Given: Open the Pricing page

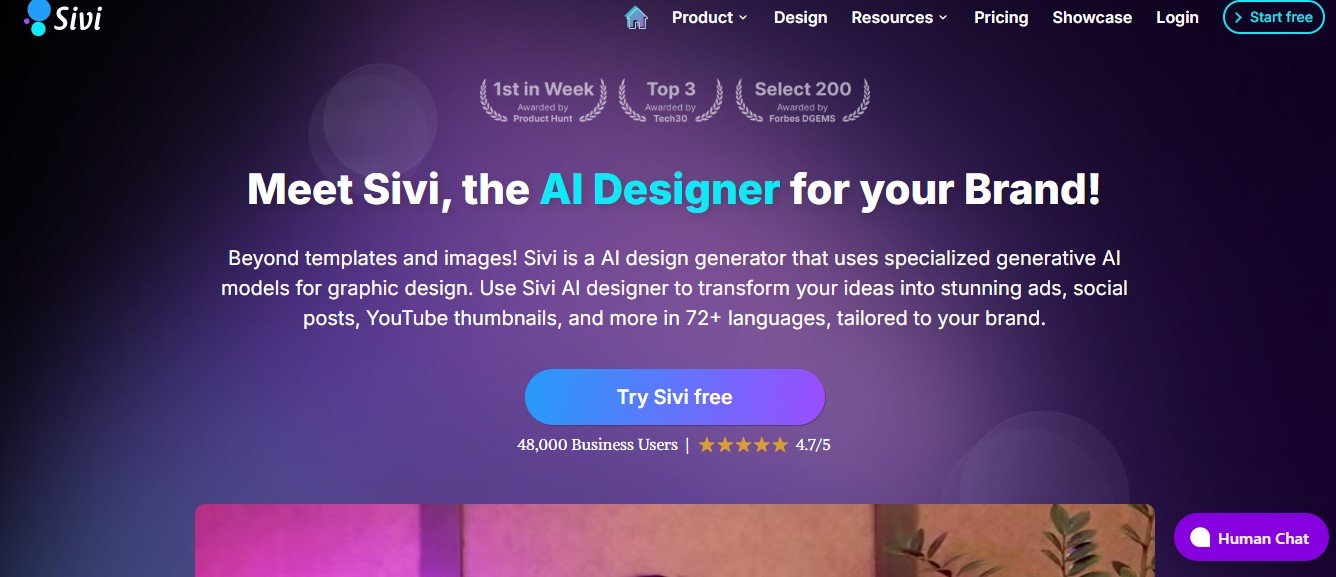Looking at the screenshot, I should [x=1001, y=17].
